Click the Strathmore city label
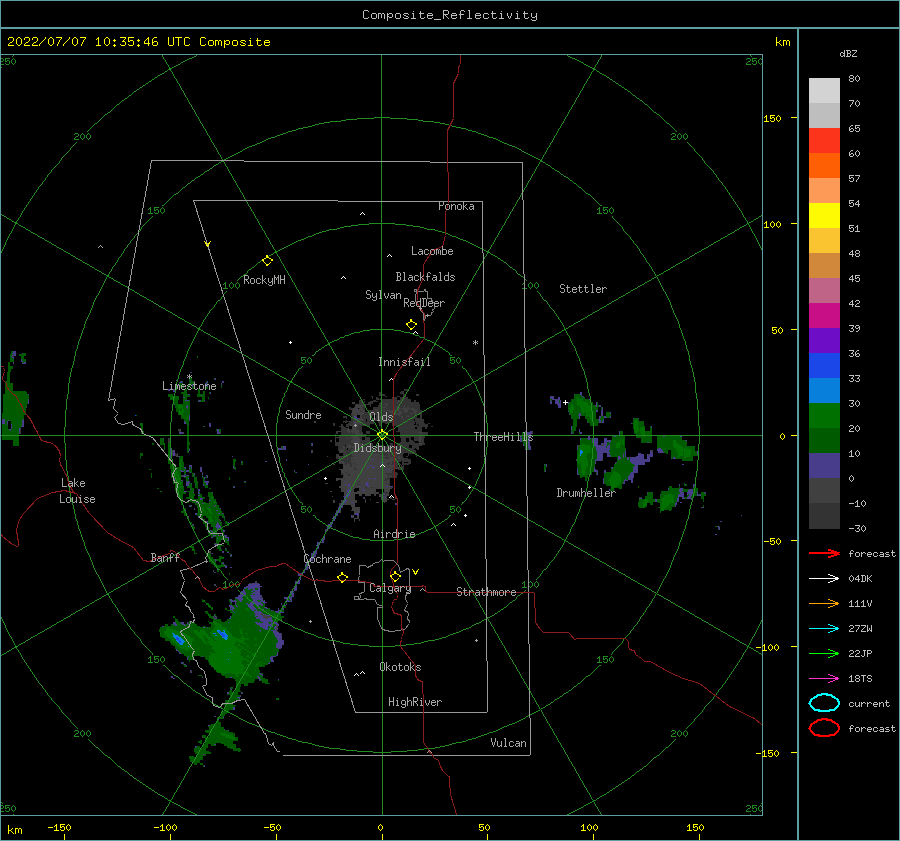 click(486, 592)
